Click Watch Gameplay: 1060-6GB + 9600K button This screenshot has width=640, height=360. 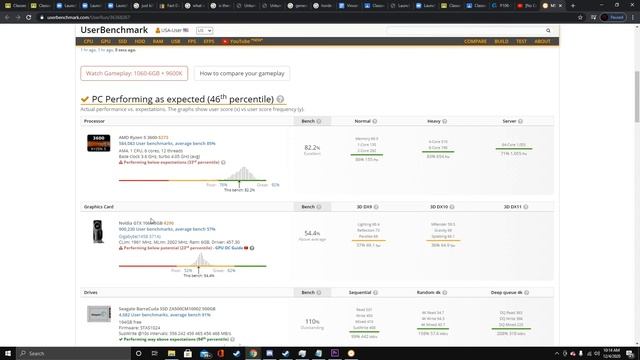(x=134, y=73)
